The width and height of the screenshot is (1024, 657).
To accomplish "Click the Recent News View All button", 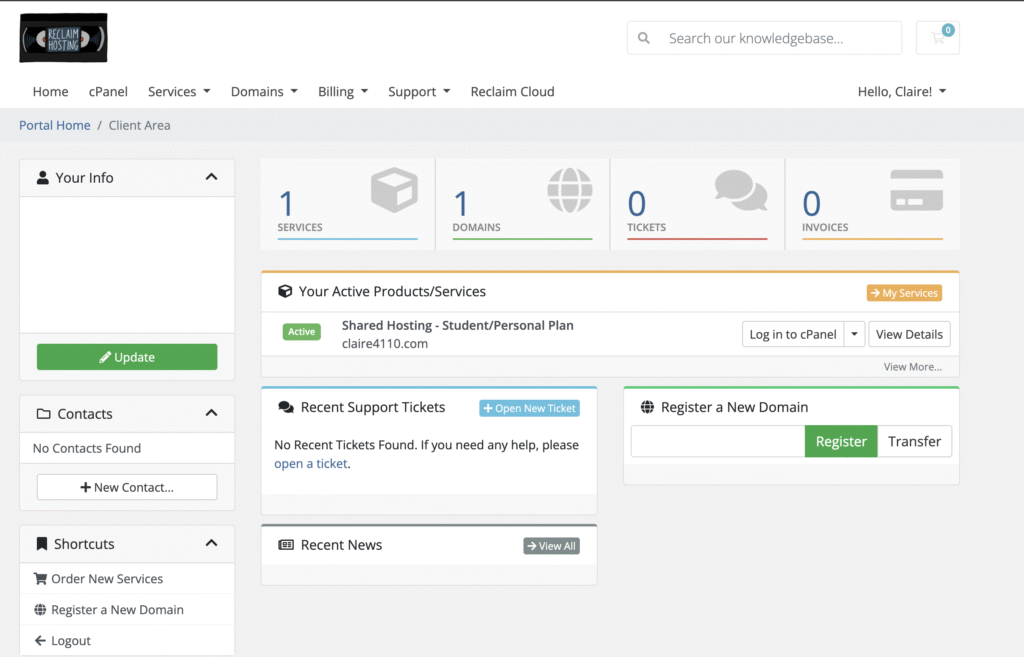I will [x=551, y=546].
